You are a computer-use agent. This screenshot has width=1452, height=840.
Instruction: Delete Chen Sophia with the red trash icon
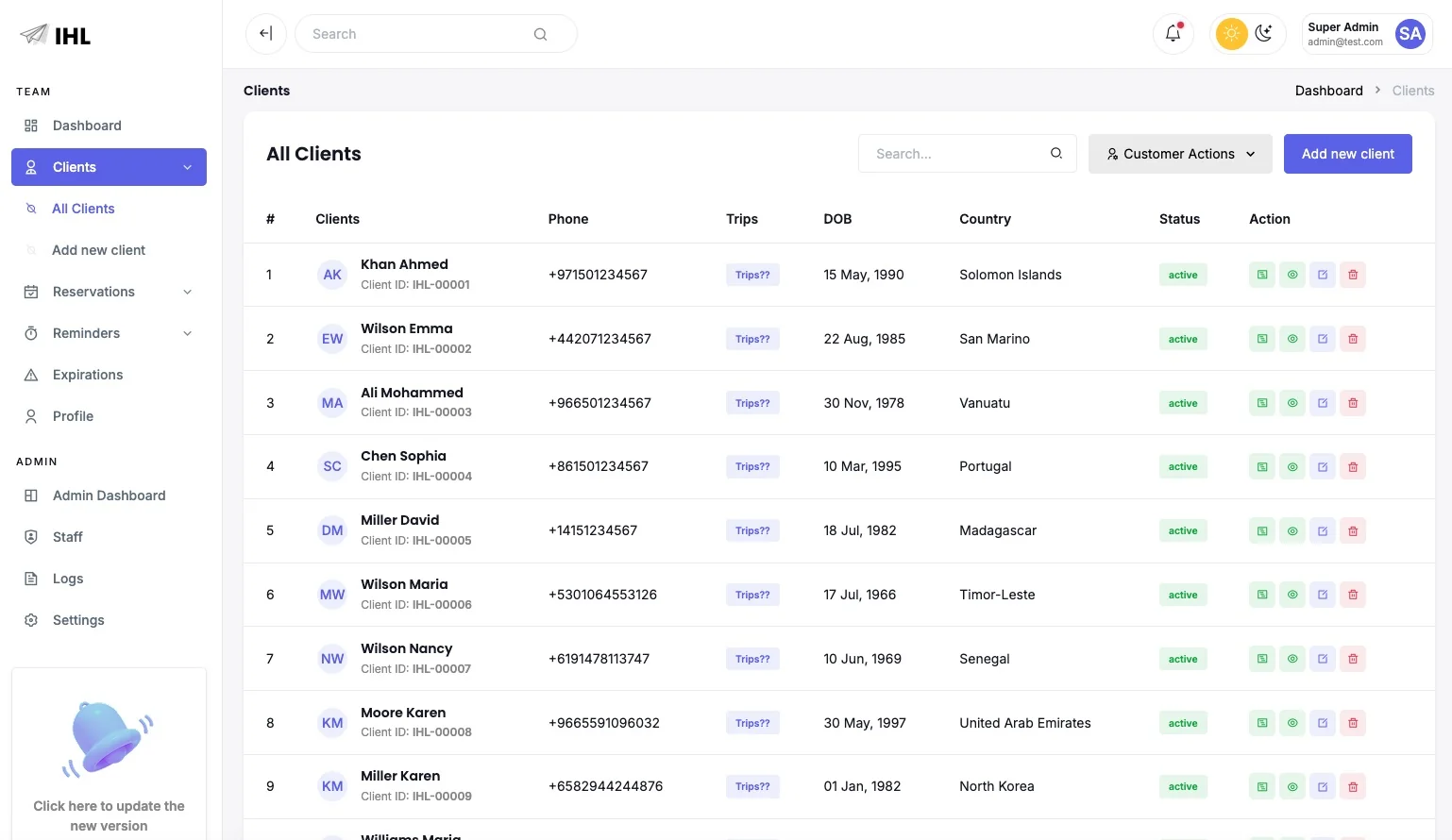point(1353,466)
